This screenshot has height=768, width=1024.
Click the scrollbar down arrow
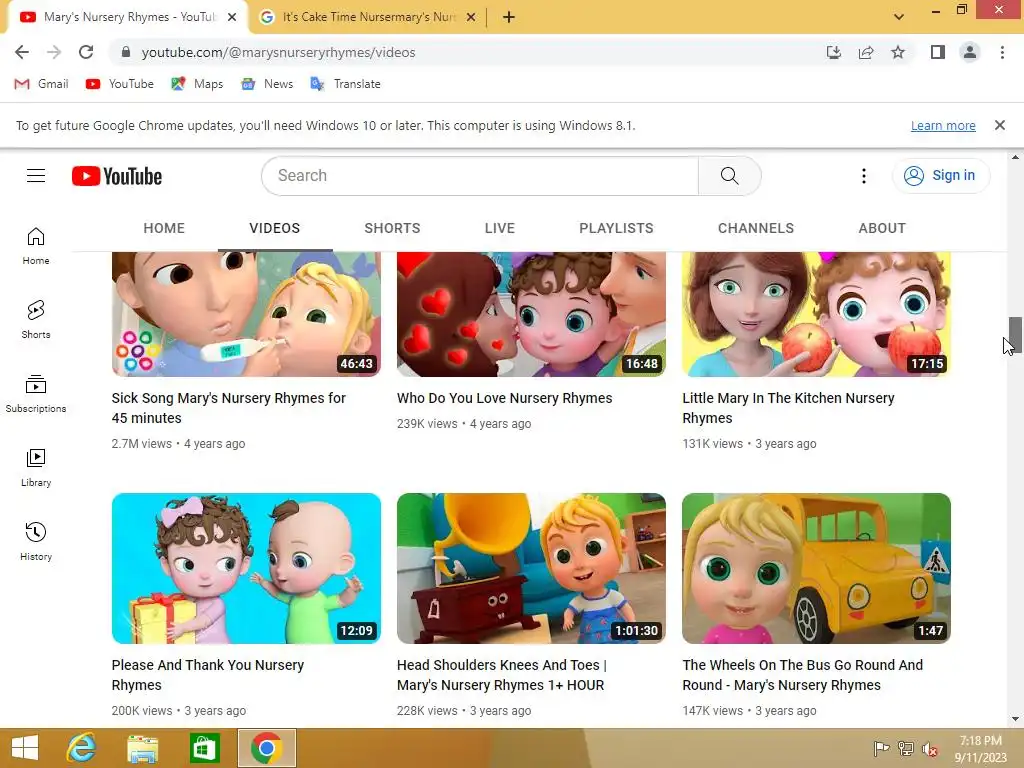click(x=1015, y=719)
